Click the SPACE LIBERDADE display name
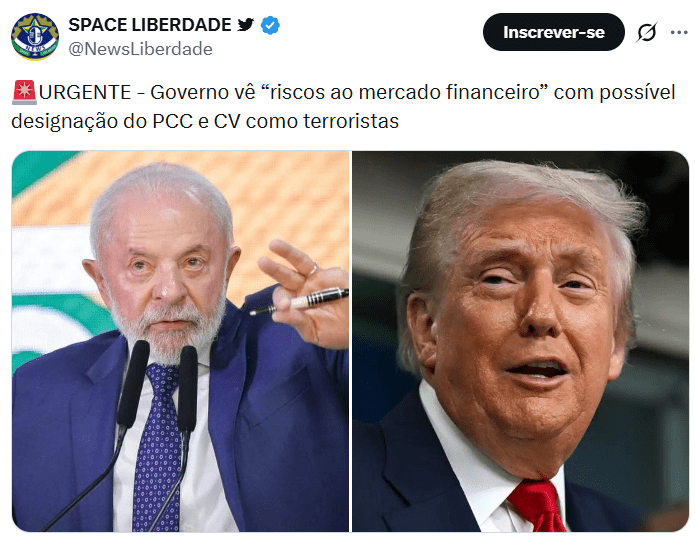 pos(150,25)
